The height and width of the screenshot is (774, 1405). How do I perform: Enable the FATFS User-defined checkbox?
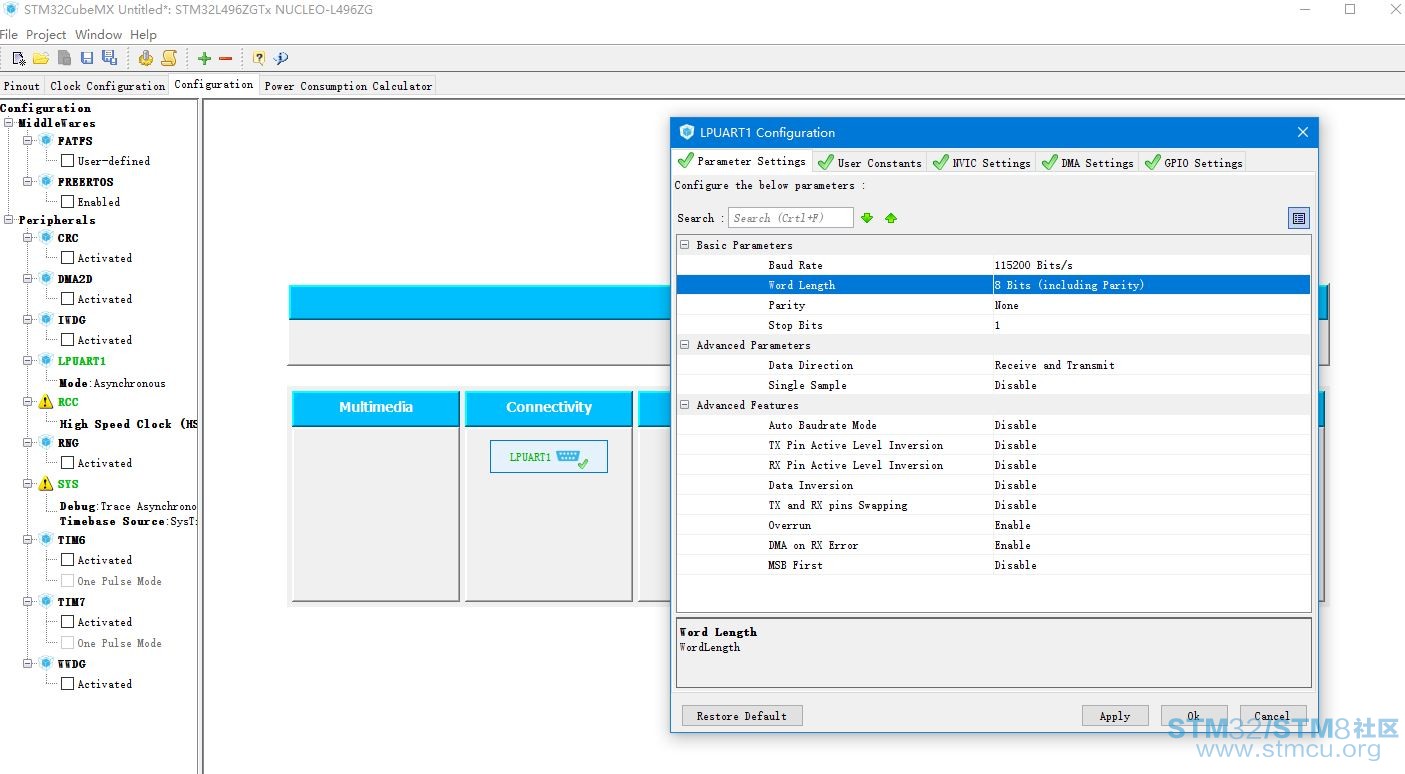coord(67,161)
